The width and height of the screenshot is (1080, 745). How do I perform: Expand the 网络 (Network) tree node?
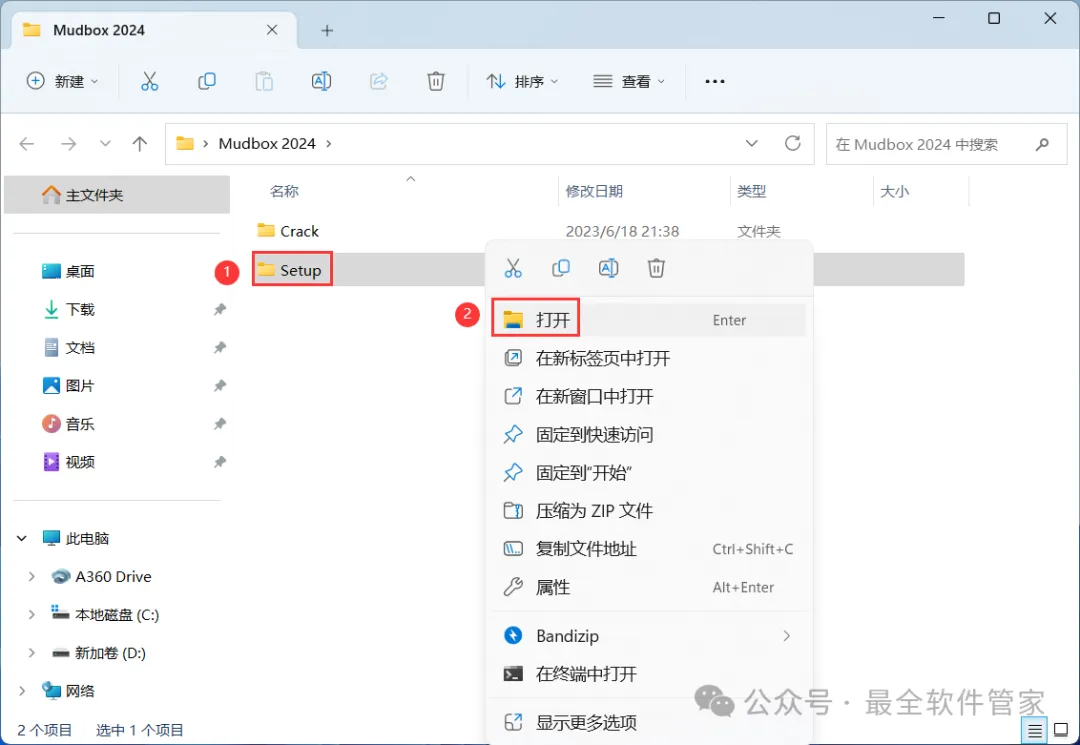coord(22,691)
